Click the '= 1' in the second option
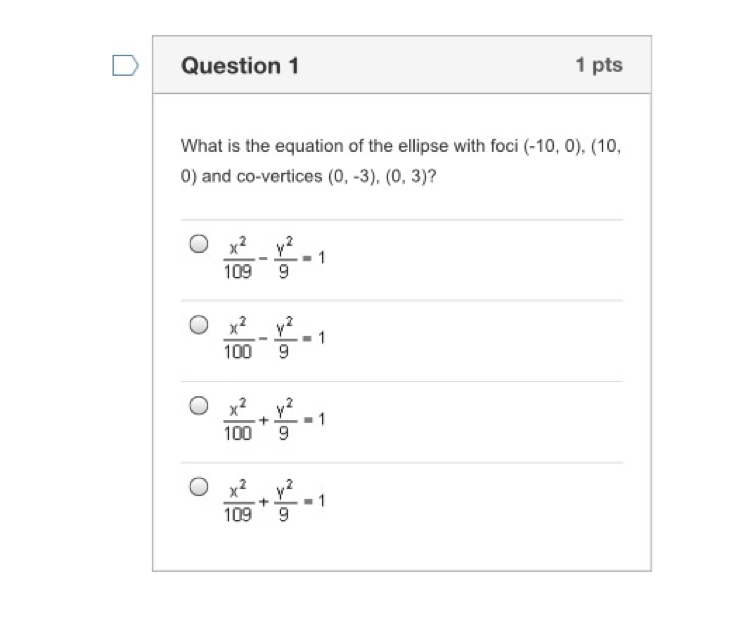This screenshot has height=622, width=748. pyautogui.click(x=315, y=338)
